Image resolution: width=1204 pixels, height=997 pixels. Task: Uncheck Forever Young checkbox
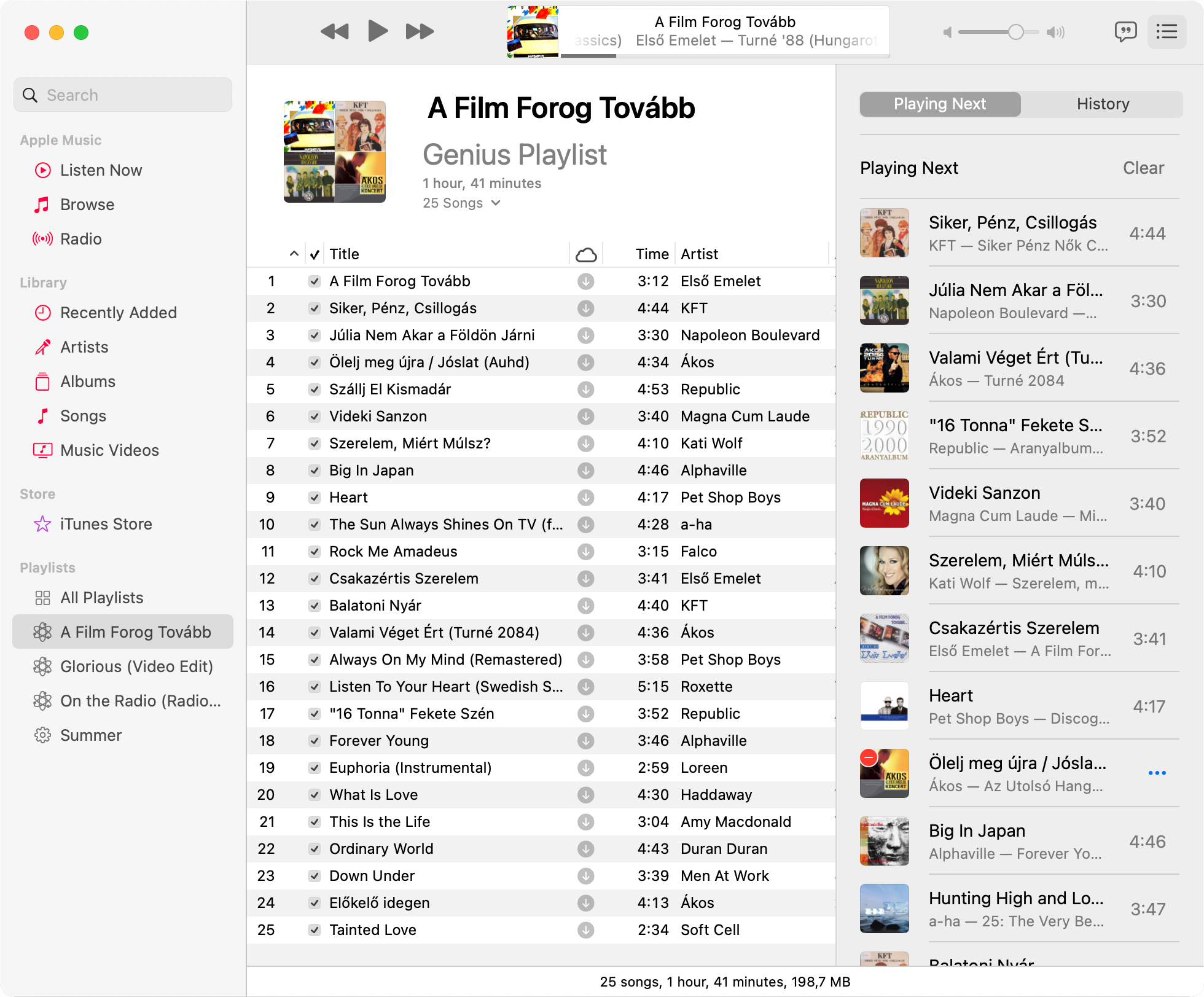(315, 741)
